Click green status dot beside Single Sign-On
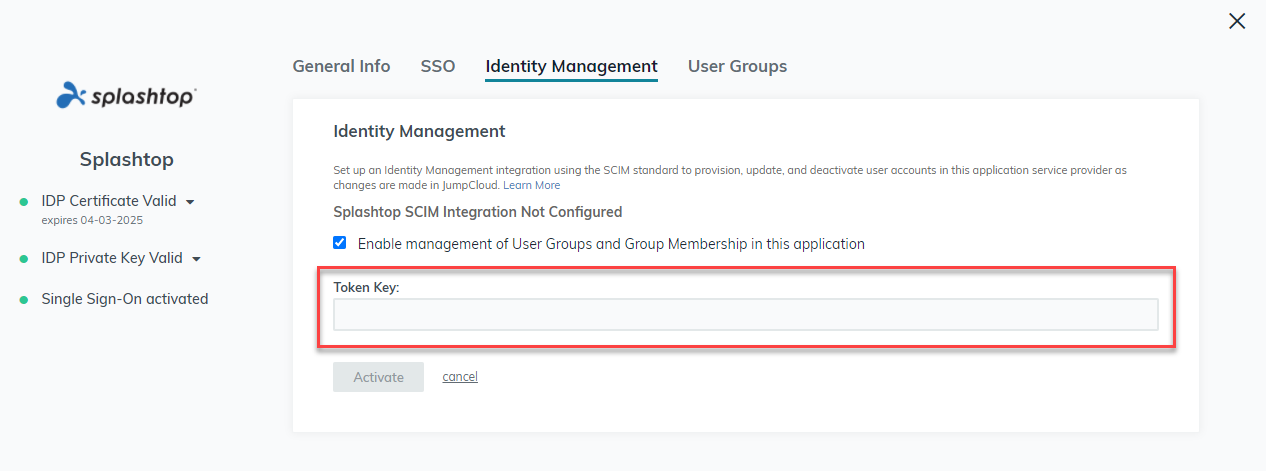1266x471 pixels. tap(23, 299)
